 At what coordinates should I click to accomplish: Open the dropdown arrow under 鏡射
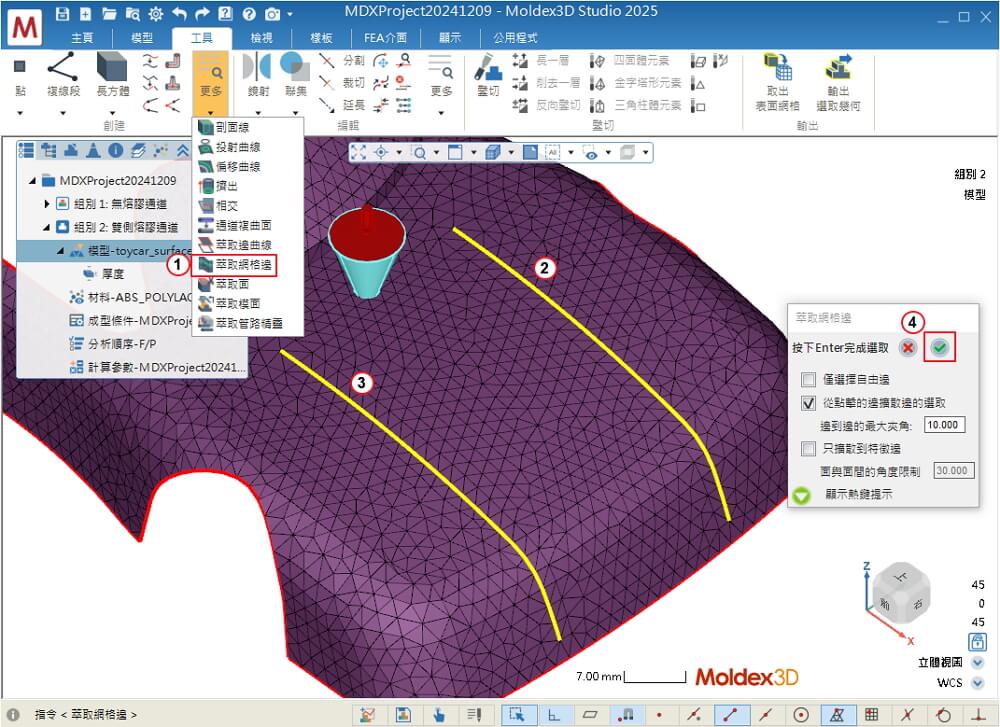258,114
